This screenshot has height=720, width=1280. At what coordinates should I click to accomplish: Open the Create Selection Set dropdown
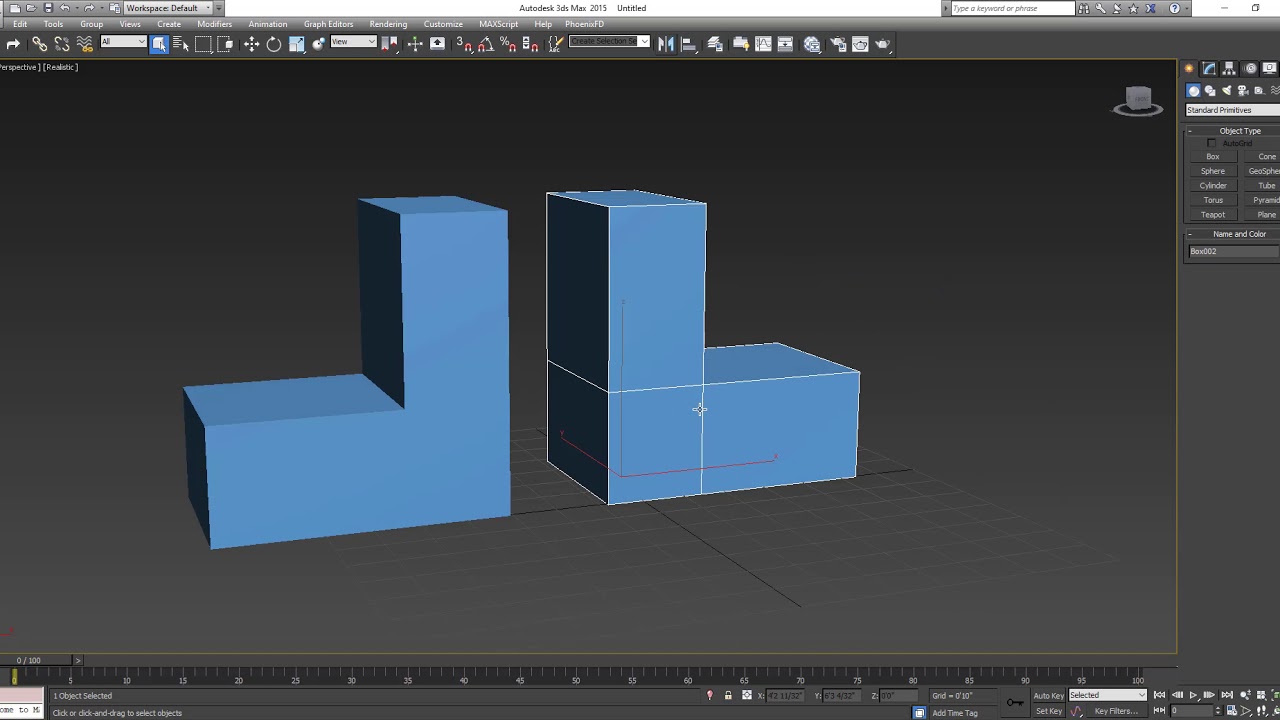click(609, 42)
